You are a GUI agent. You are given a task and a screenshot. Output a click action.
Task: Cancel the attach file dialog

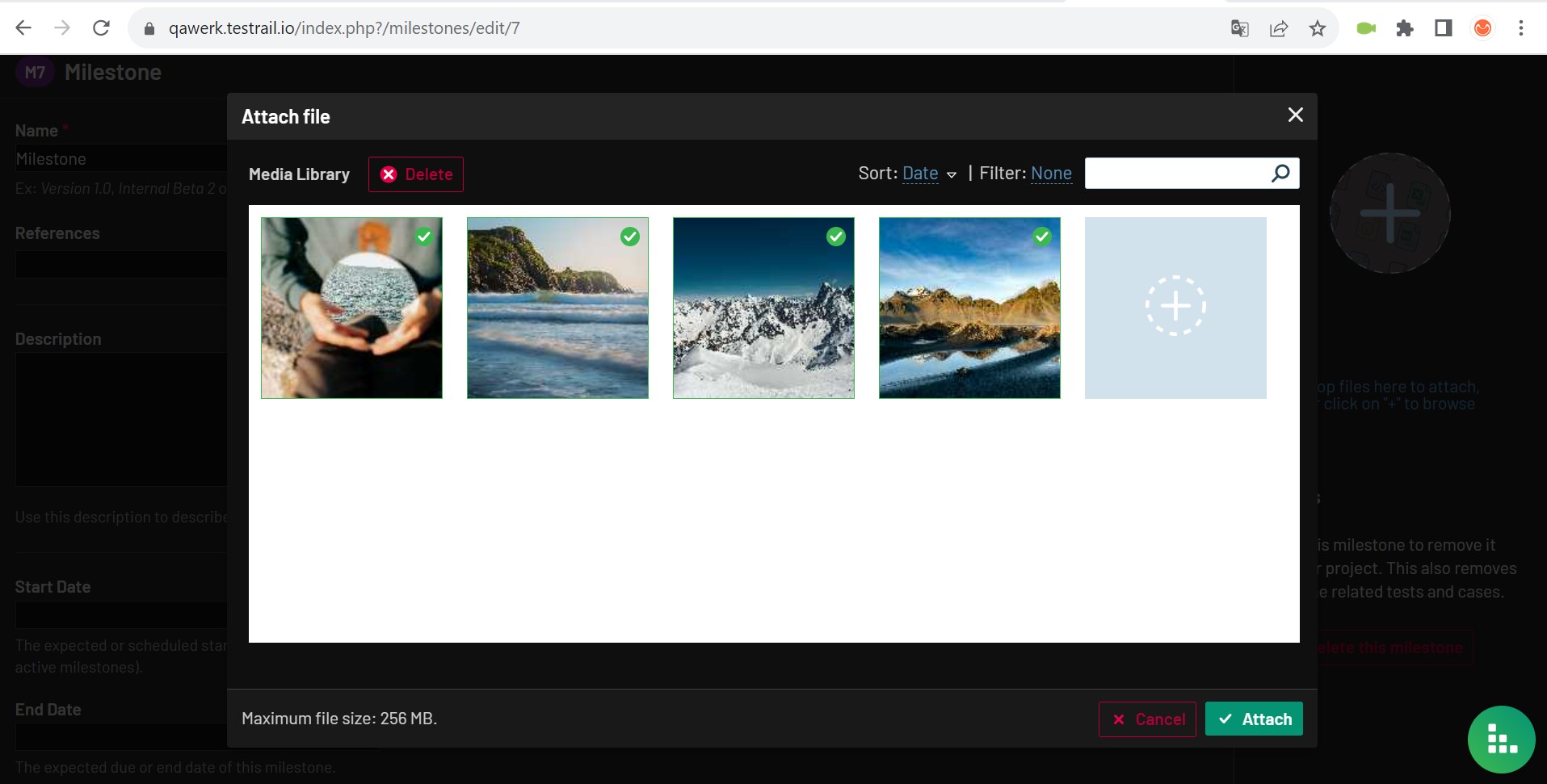pyautogui.click(x=1147, y=719)
